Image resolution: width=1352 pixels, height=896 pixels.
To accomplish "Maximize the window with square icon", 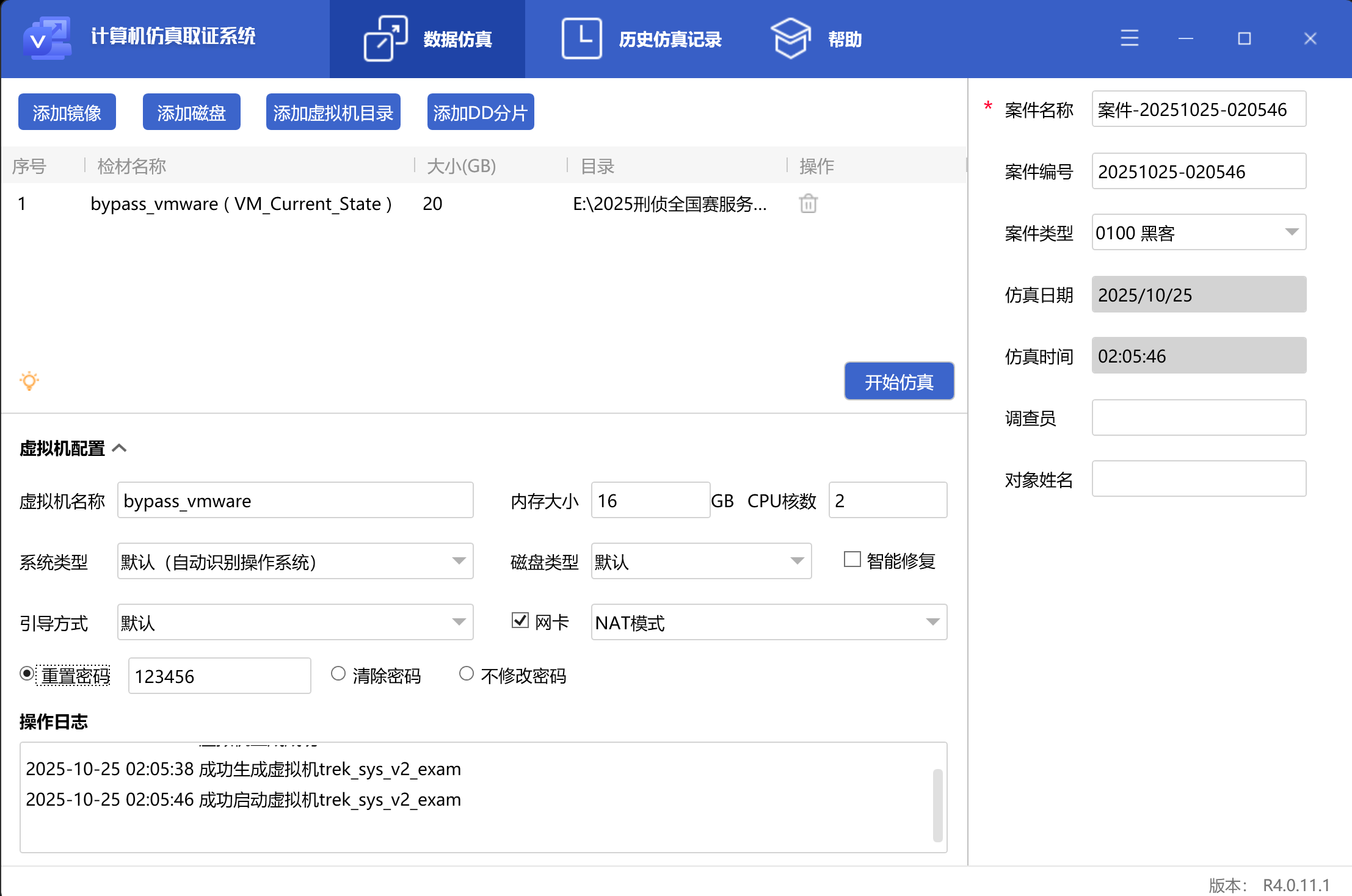I will click(1244, 38).
